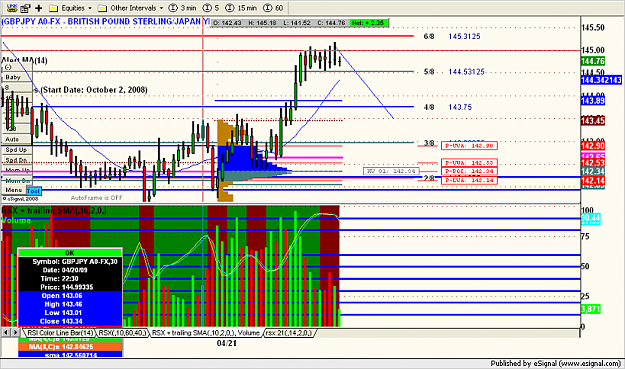
Task: Switch to the 5 minute interval
Action: pos(211,8)
